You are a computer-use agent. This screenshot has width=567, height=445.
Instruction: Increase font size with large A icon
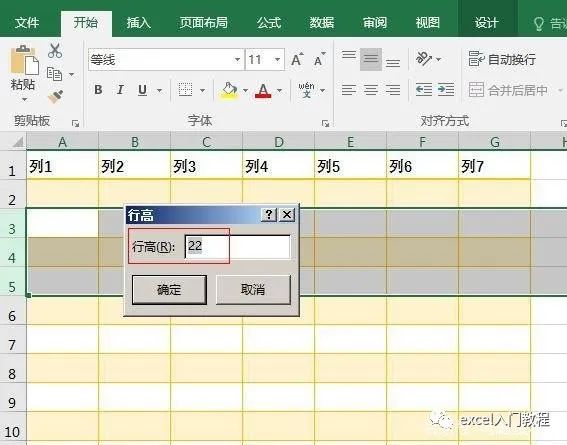(297, 60)
